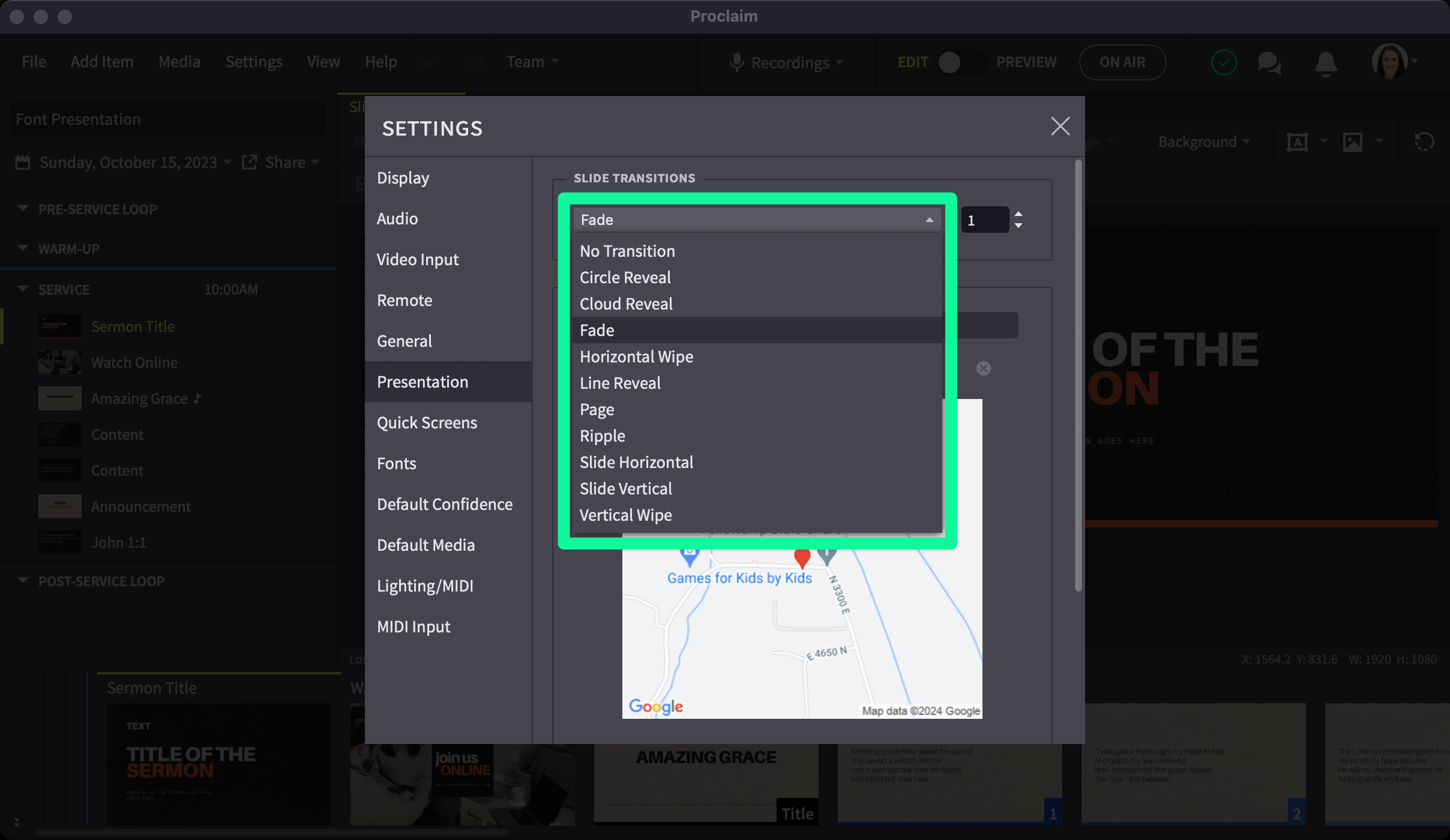Decrease transition duration with down arrow
The height and width of the screenshot is (840, 1450).
1018,226
